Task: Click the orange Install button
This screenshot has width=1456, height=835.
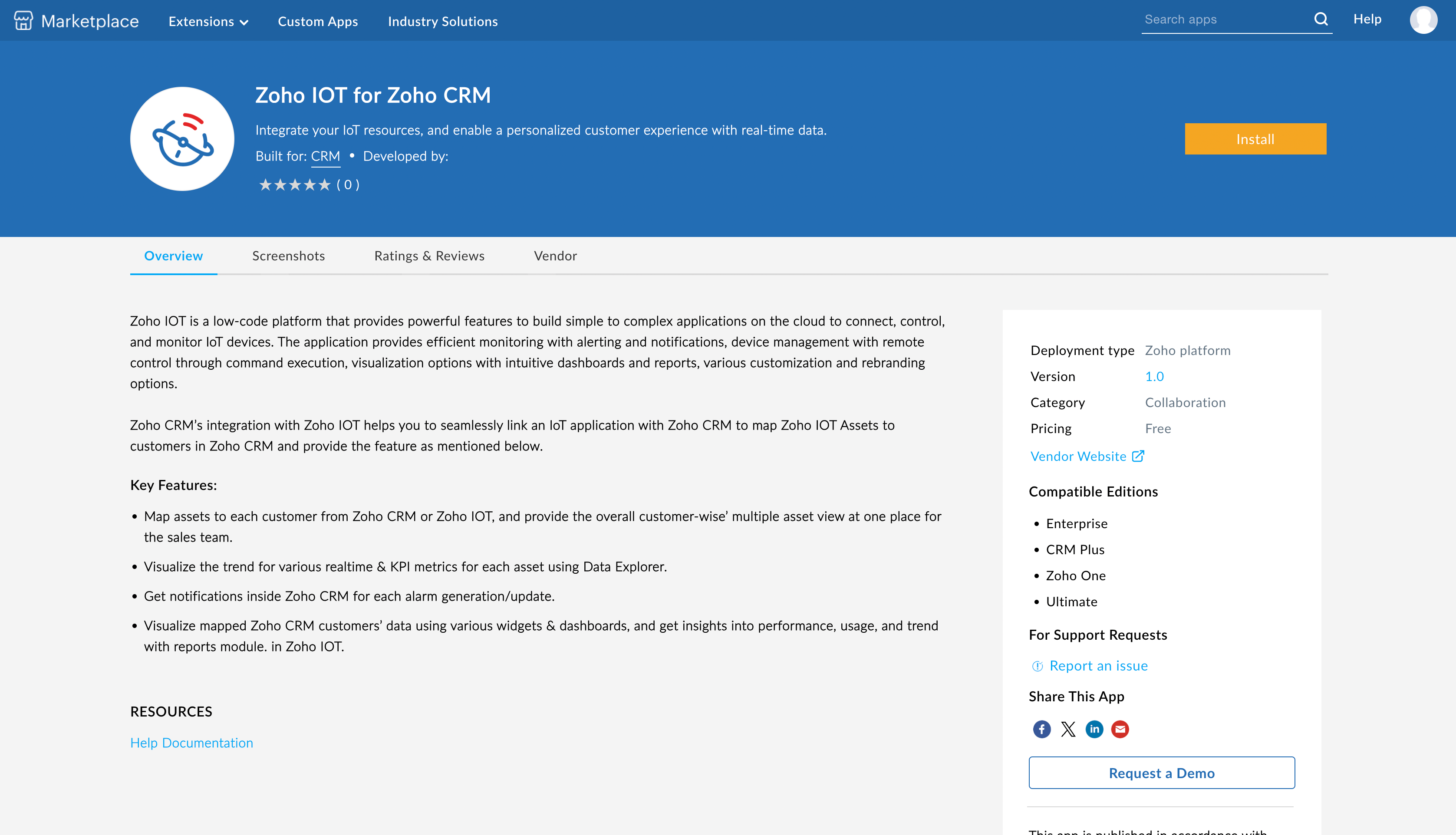Action: pos(1255,139)
